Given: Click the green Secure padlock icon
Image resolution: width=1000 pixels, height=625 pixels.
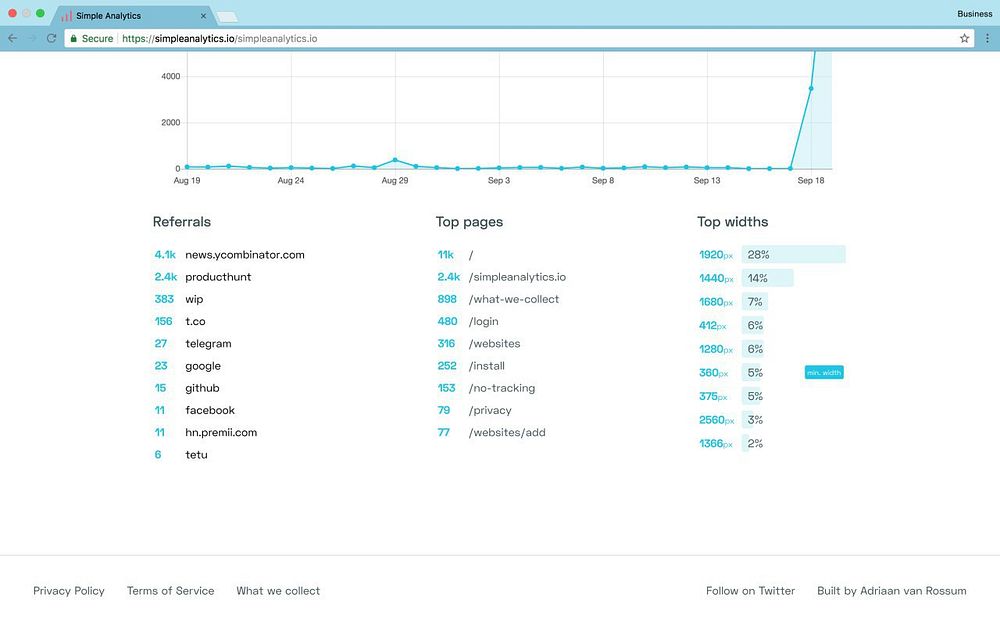Looking at the screenshot, I should (74, 38).
